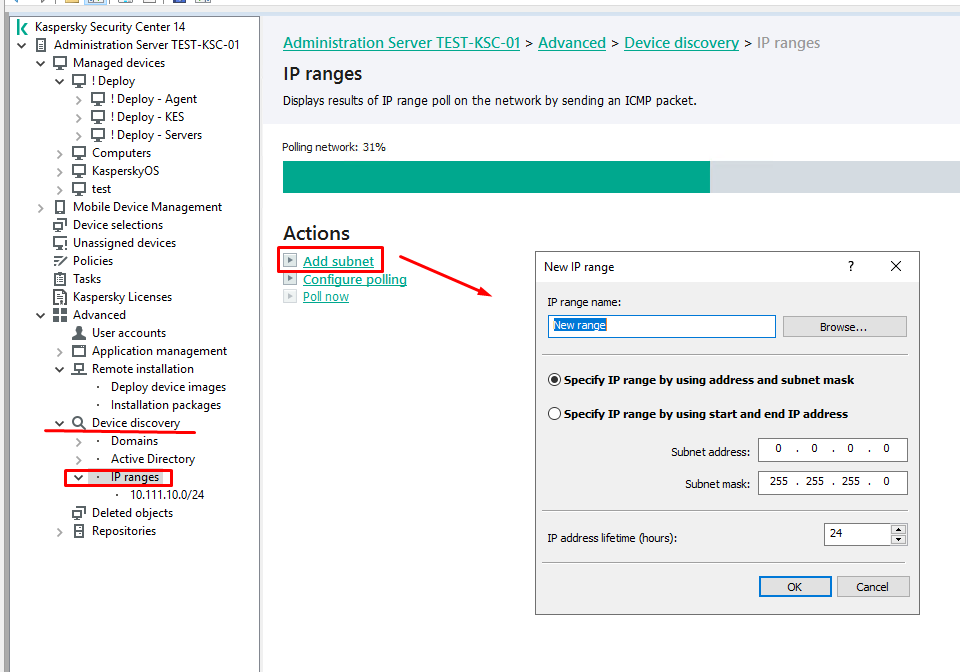Click the Add subnet action link
The height and width of the screenshot is (672, 960).
(x=338, y=261)
